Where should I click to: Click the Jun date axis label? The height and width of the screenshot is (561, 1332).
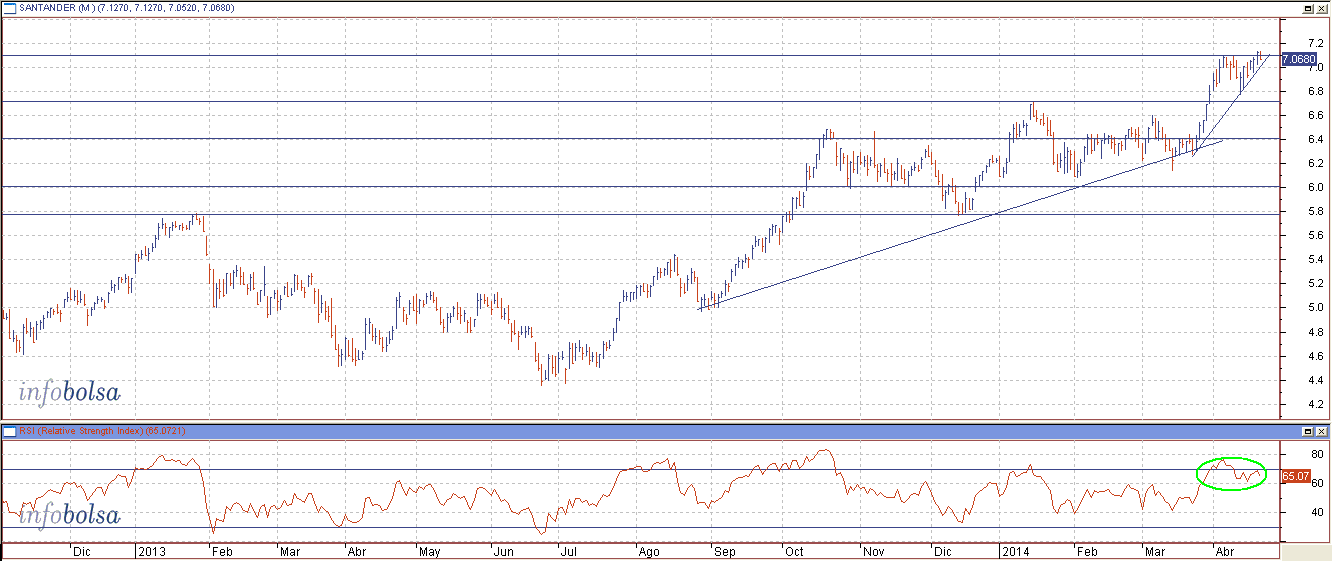click(x=502, y=551)
